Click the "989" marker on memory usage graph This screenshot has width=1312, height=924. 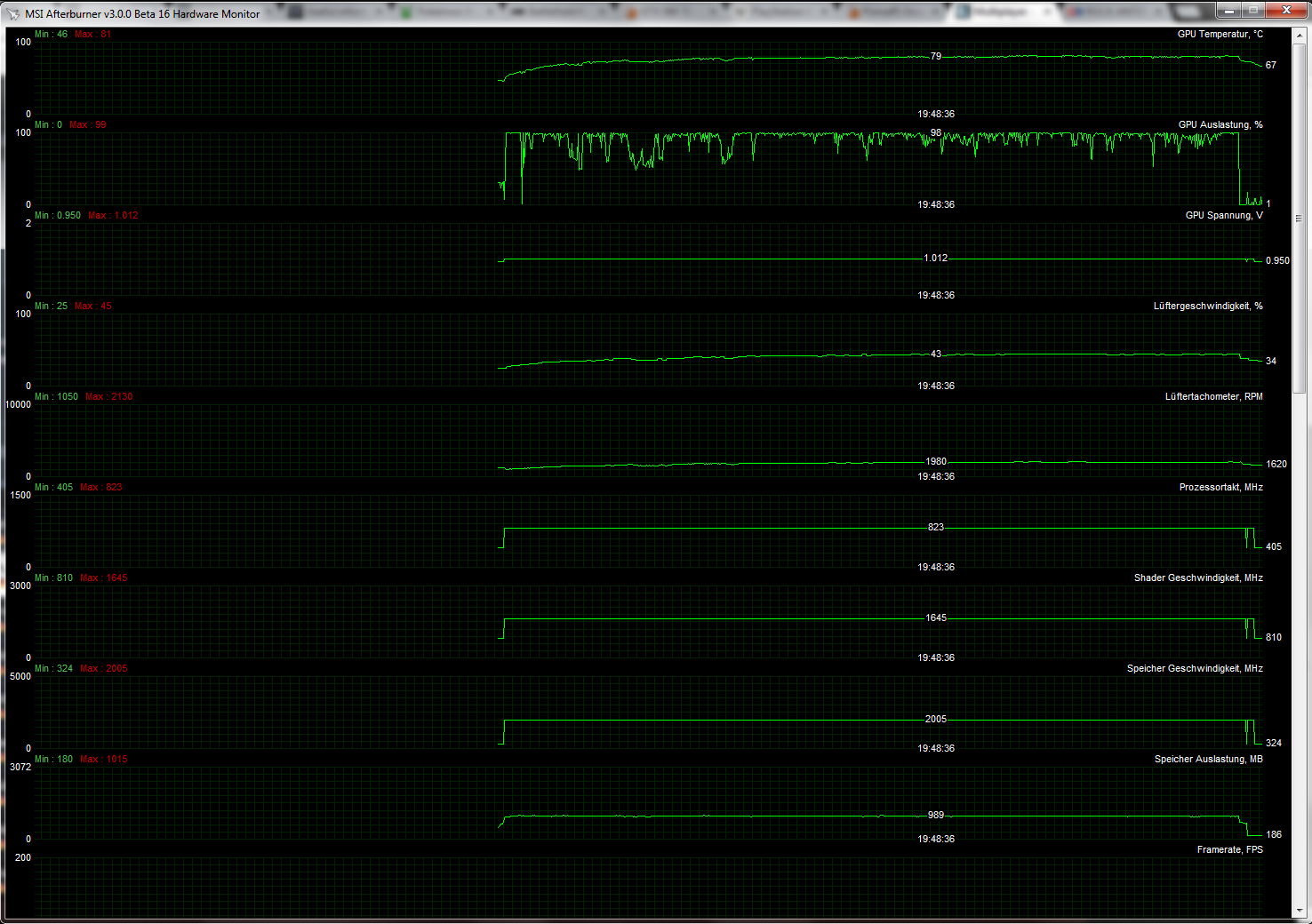tap(936, 815)
